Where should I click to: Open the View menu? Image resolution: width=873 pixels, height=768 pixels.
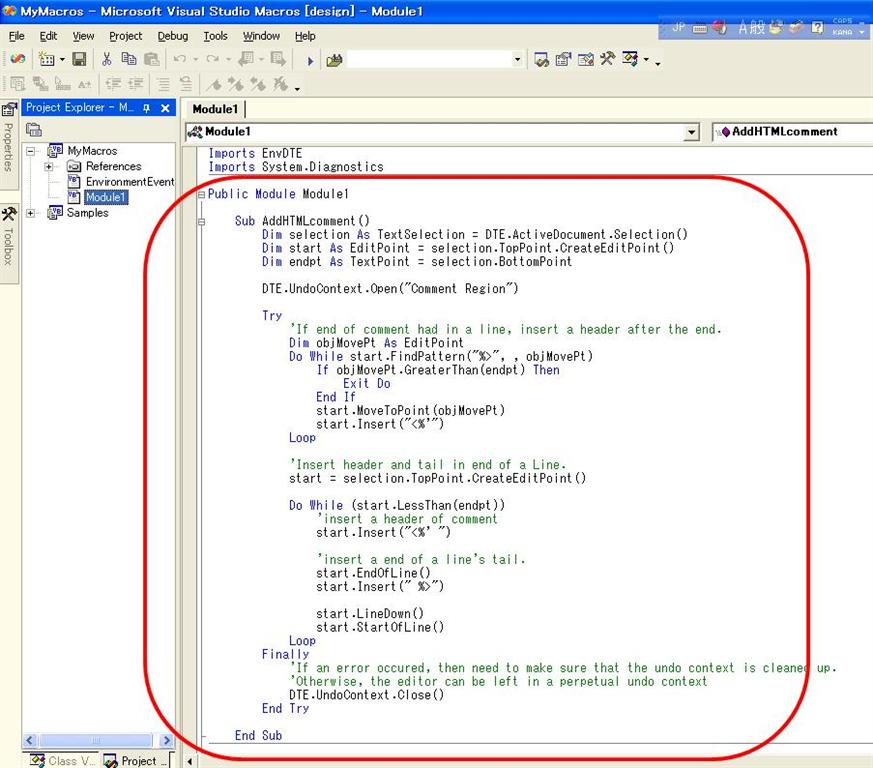pyautogui.click(x=83, y=36)
